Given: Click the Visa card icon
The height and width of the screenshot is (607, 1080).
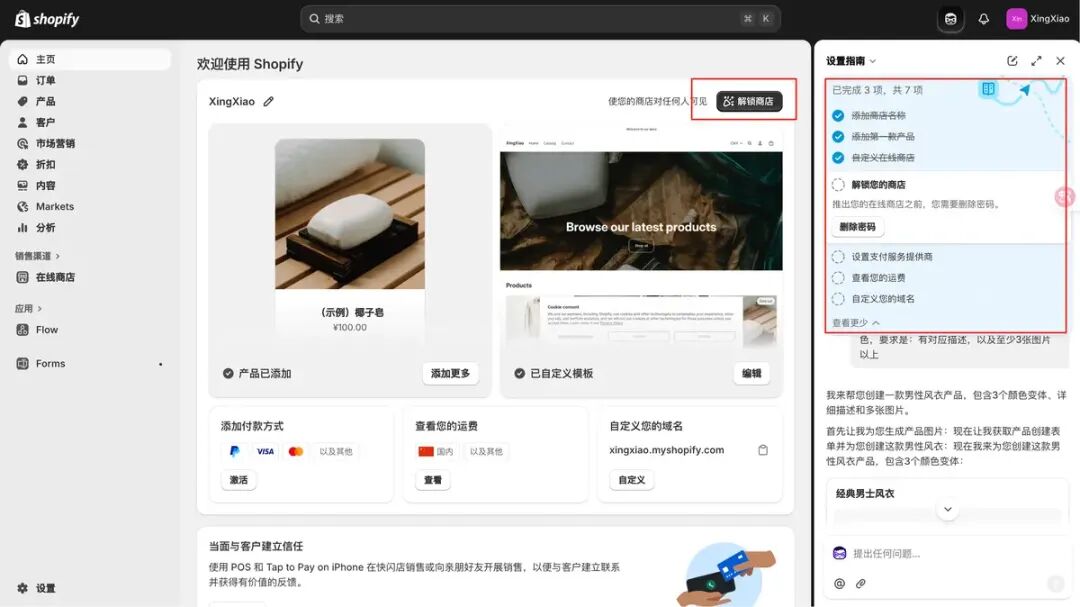Looking at the screenshot, I should (265, 451).
